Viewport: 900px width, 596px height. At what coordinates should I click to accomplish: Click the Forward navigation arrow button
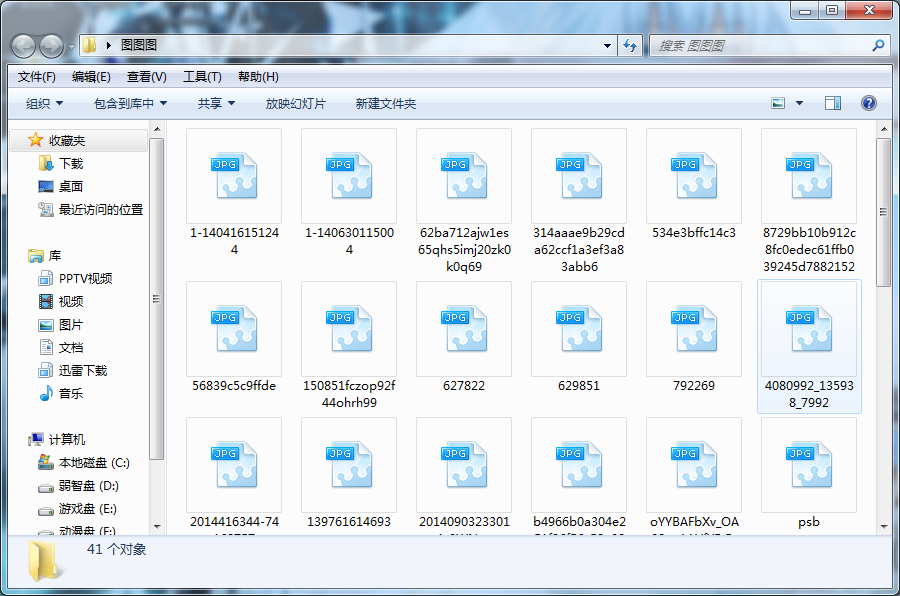pyautogui.click(x=52, y=47)
